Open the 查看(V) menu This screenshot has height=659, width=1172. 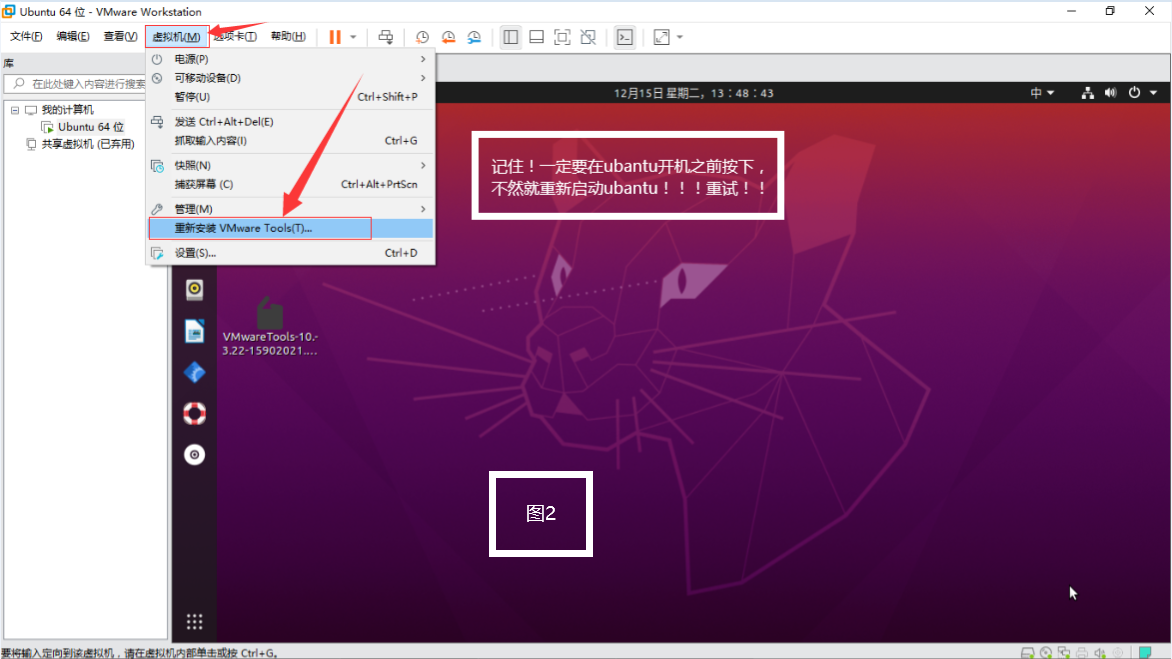click(x=120, y=36)
